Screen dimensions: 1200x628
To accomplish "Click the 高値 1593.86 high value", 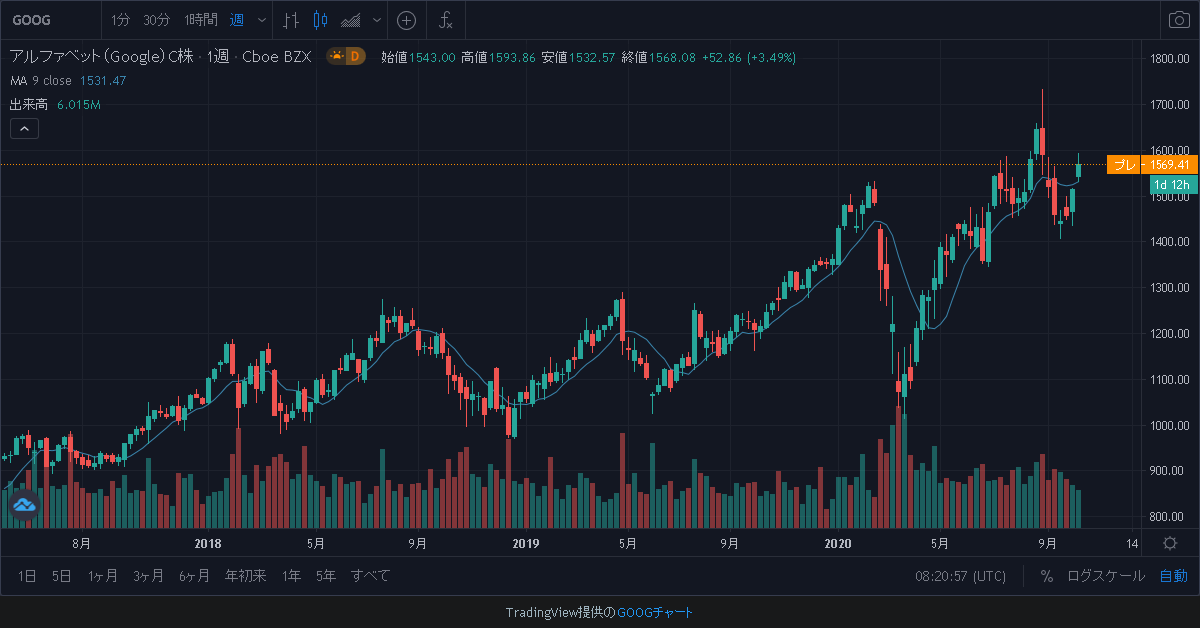I will point(498,58).
